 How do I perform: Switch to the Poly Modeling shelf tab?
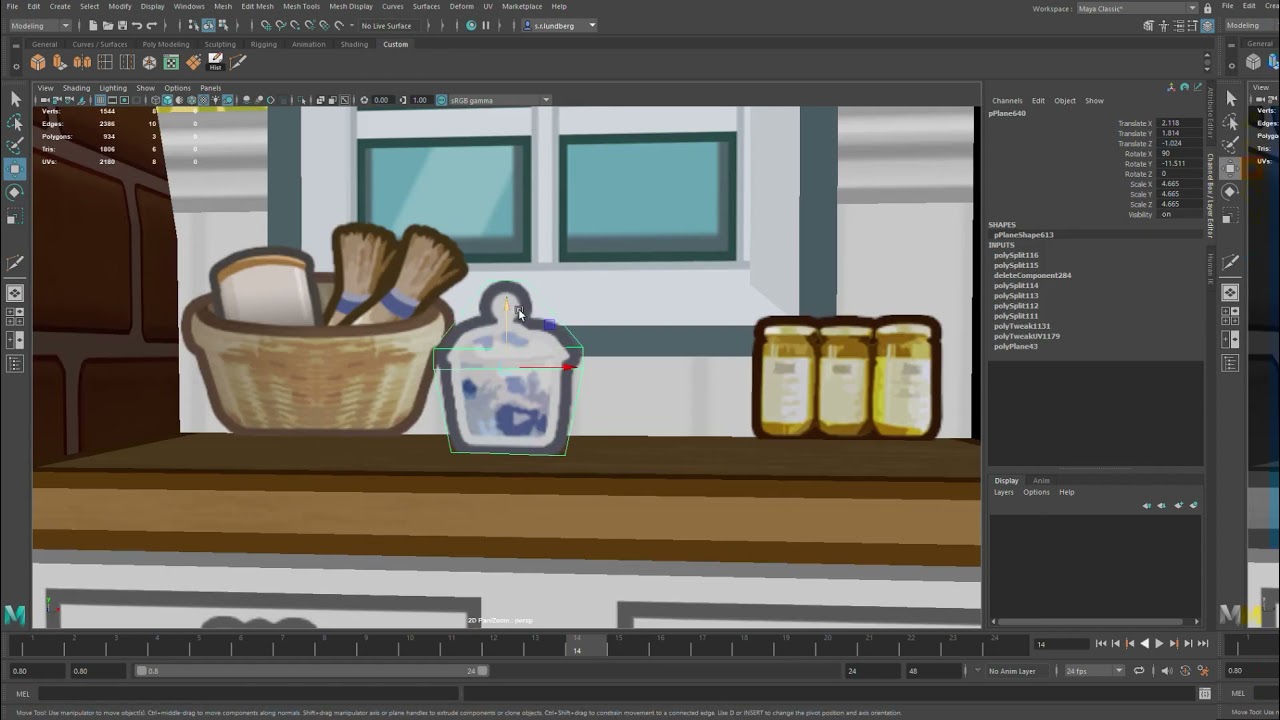(166, 44)
